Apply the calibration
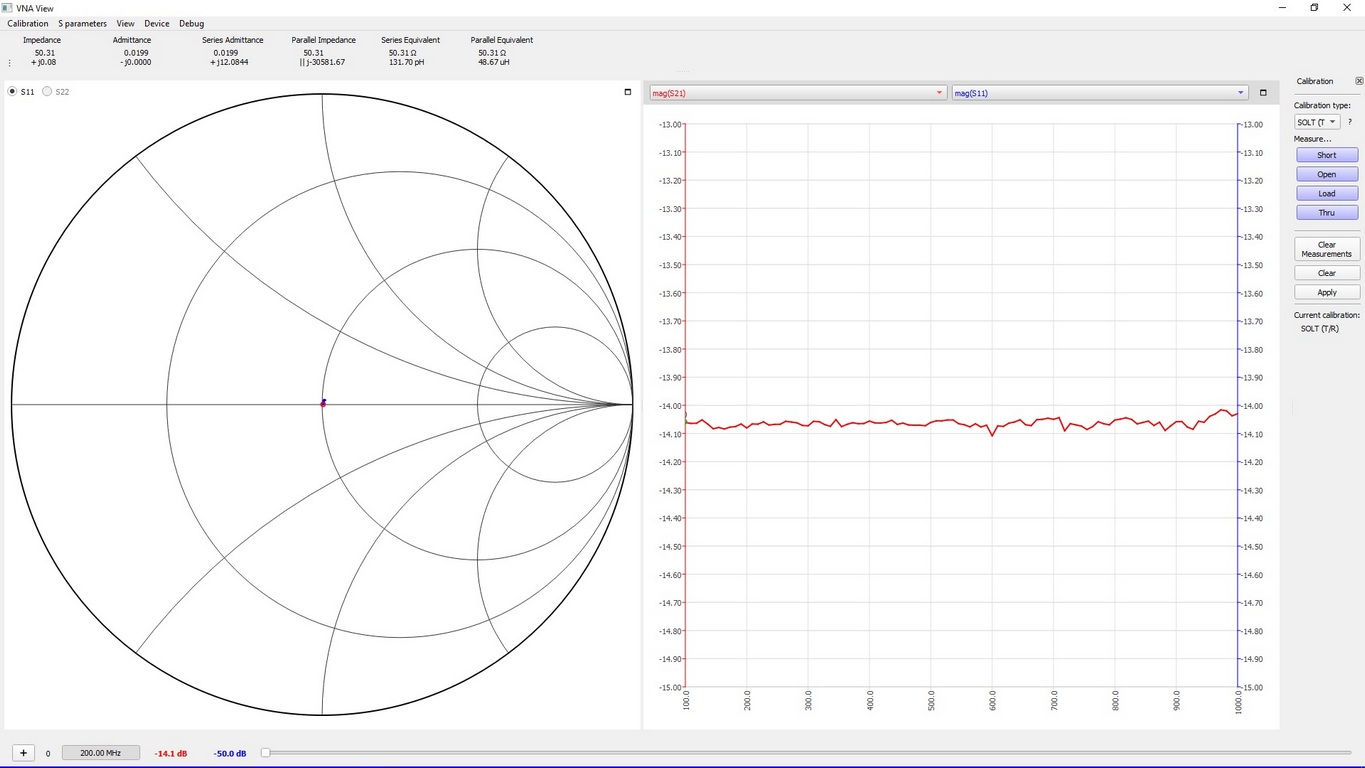The height and width of the screenshot is (768, 1365). pyautogui.click(x=1327, y=292)
